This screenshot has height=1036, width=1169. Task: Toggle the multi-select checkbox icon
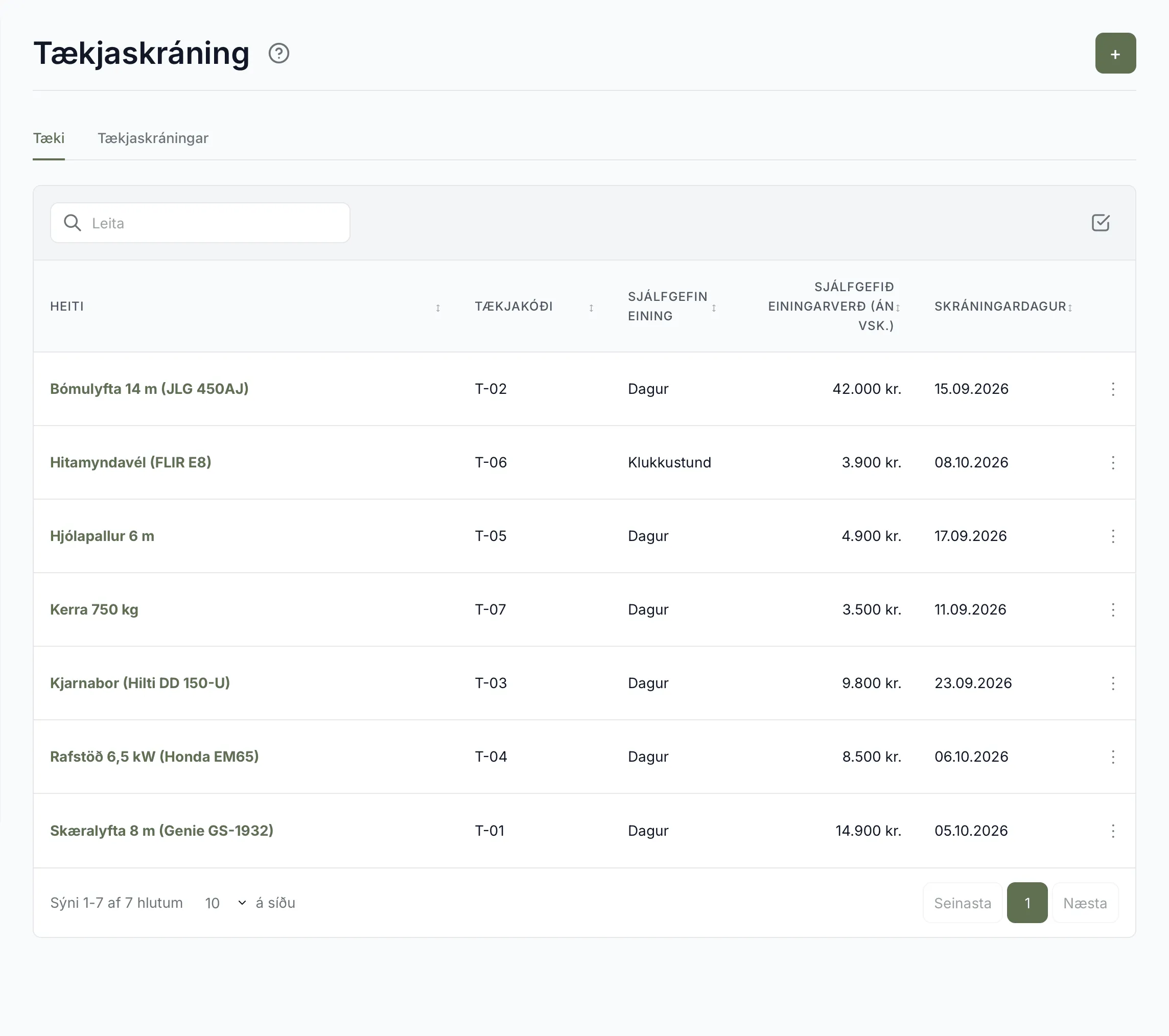point(1100,222)
